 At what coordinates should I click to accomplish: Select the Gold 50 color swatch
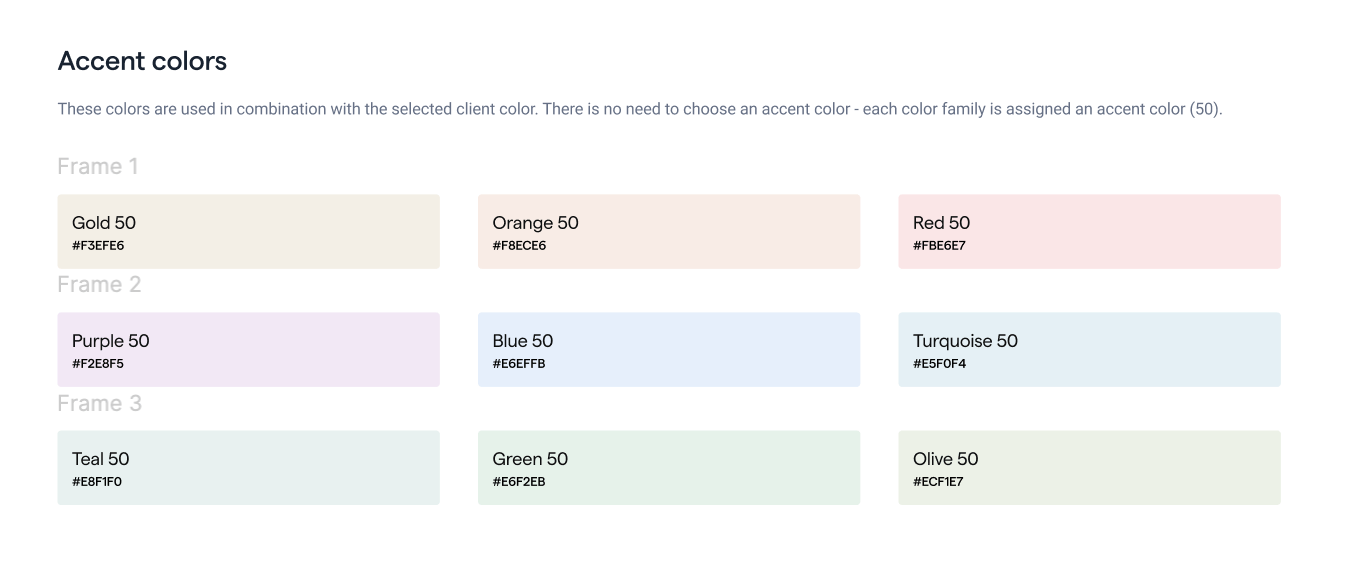tap(248, 231)
